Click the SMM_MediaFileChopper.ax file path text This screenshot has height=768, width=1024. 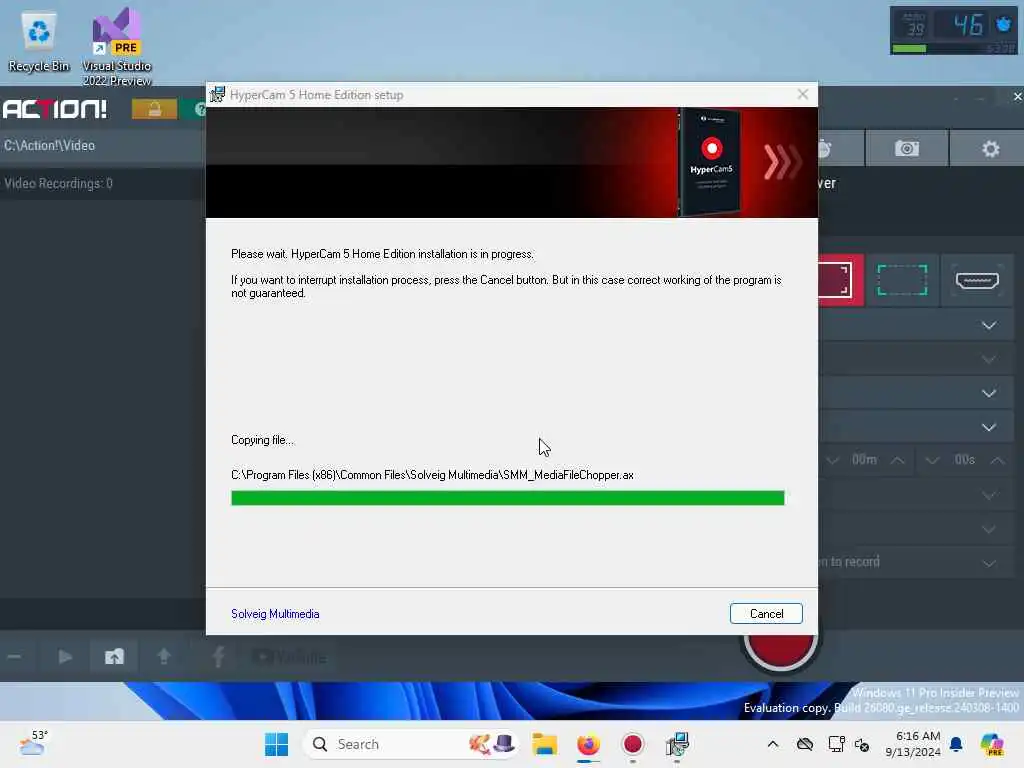[x=432, y=475]
